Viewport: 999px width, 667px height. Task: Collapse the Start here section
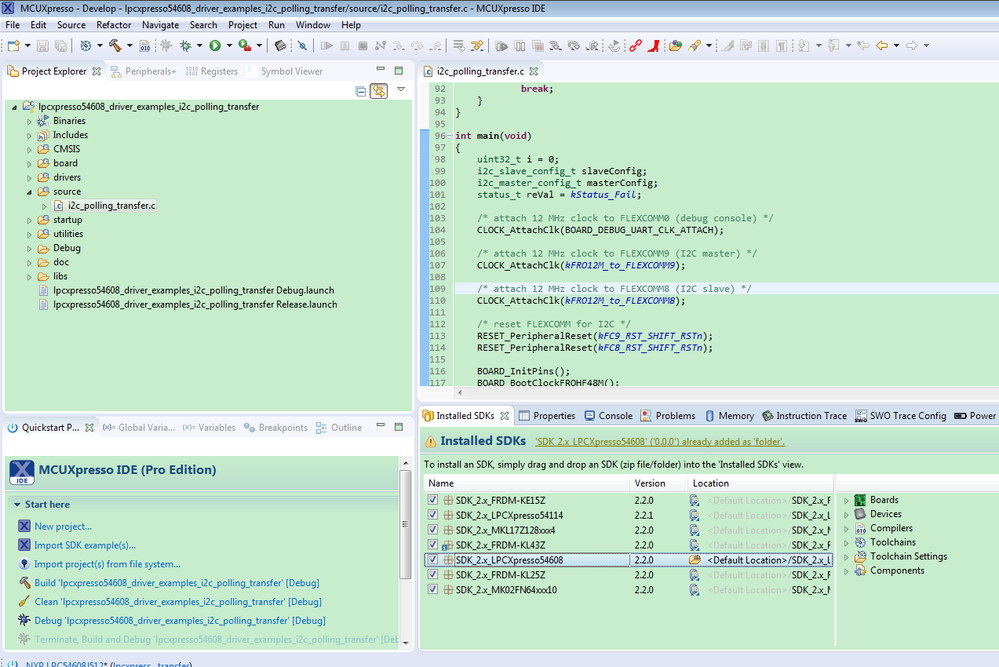(x=16, y=504)
